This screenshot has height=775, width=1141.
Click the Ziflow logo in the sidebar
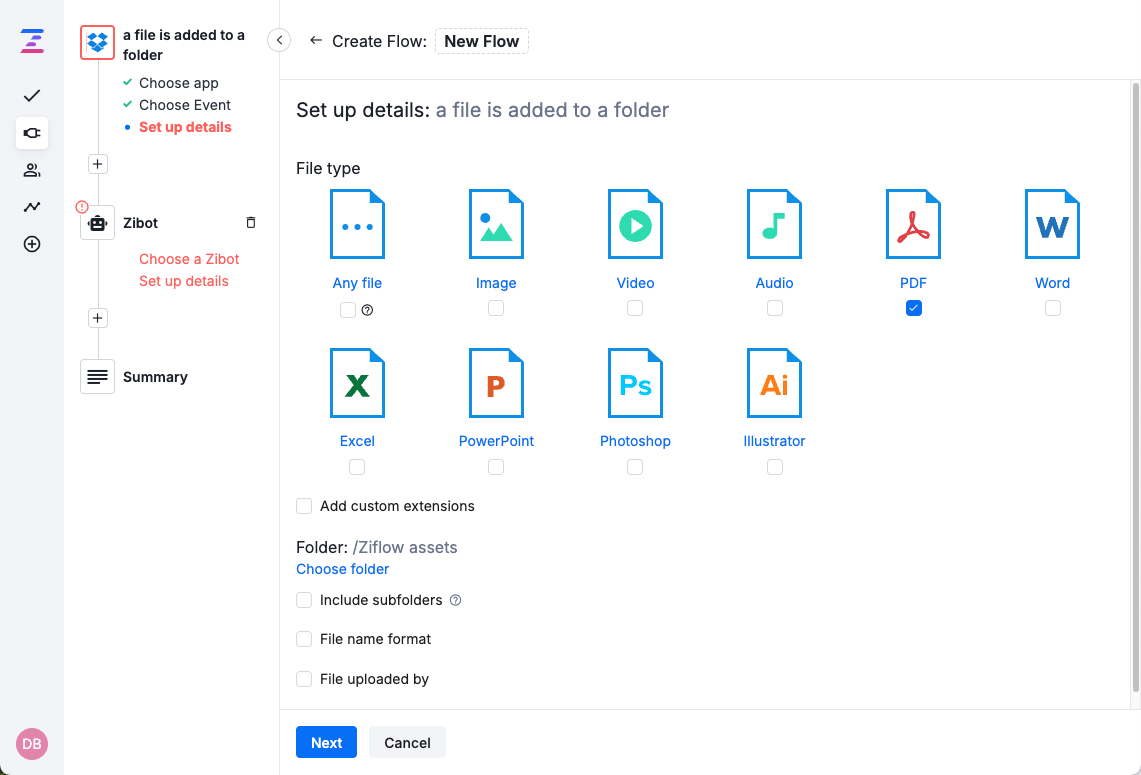point(31,41)
